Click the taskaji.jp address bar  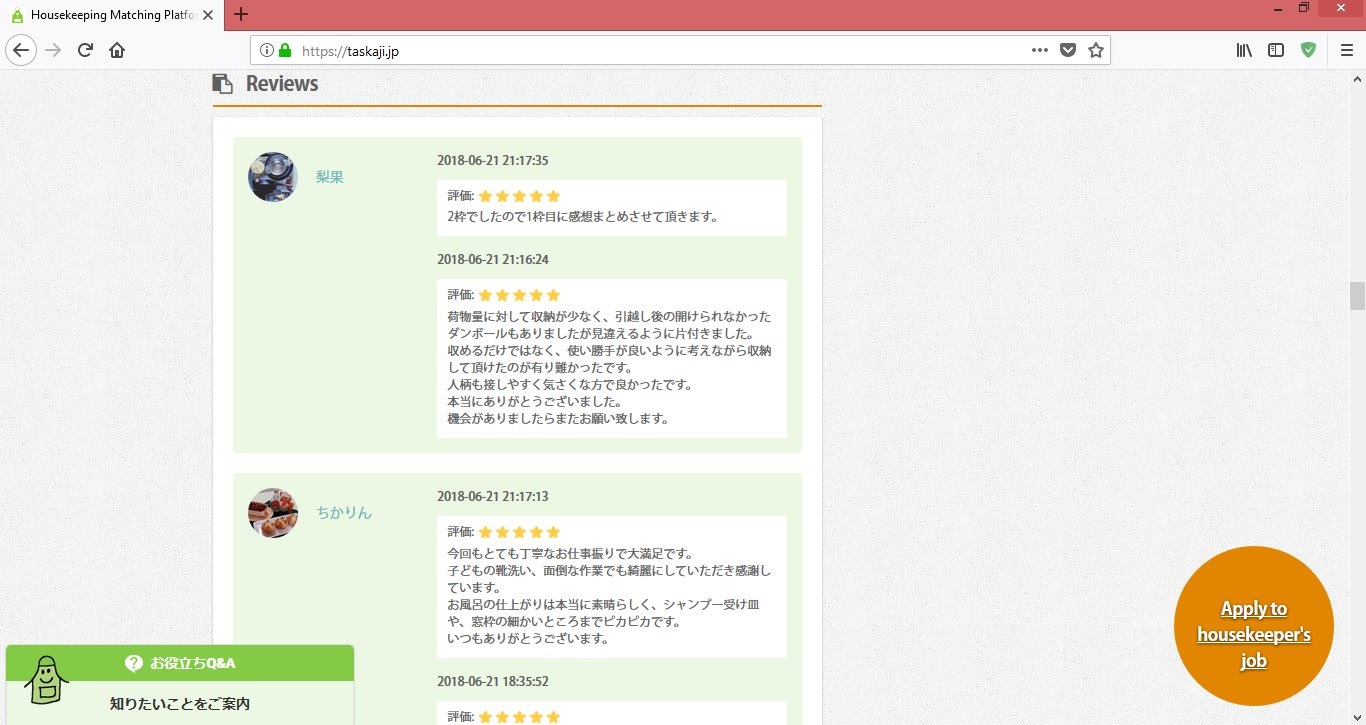point(650,50)
